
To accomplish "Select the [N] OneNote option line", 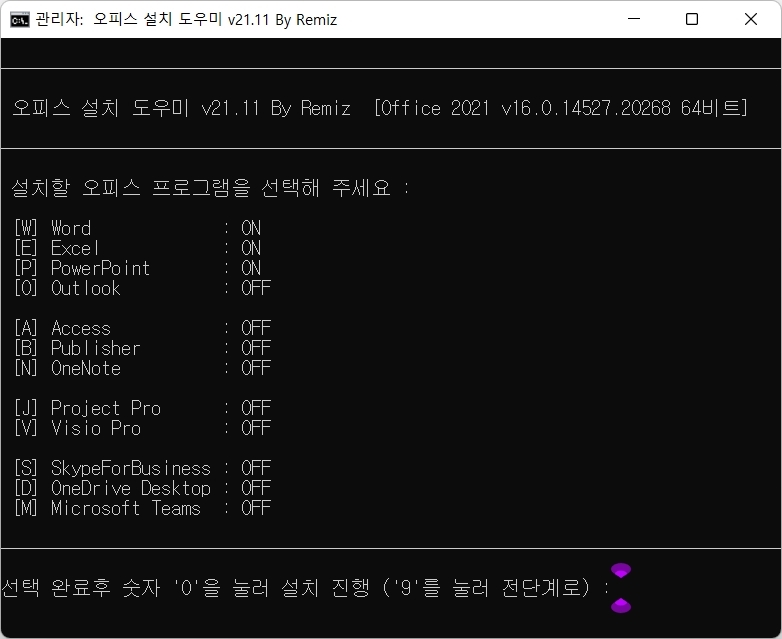I will 142,368.
